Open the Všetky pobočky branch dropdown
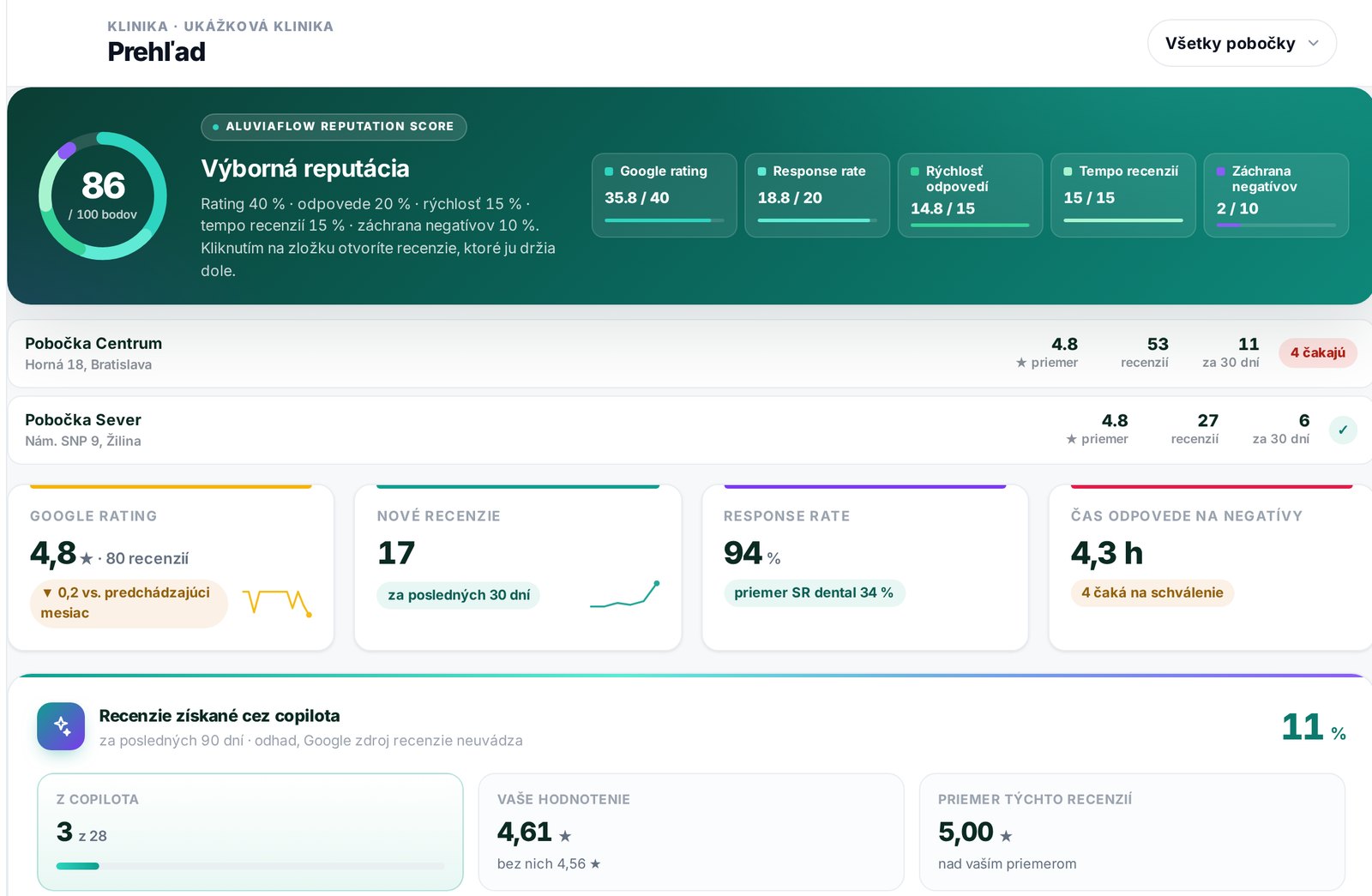Viewport: 1372px width, 896px height. (1242, 43)
